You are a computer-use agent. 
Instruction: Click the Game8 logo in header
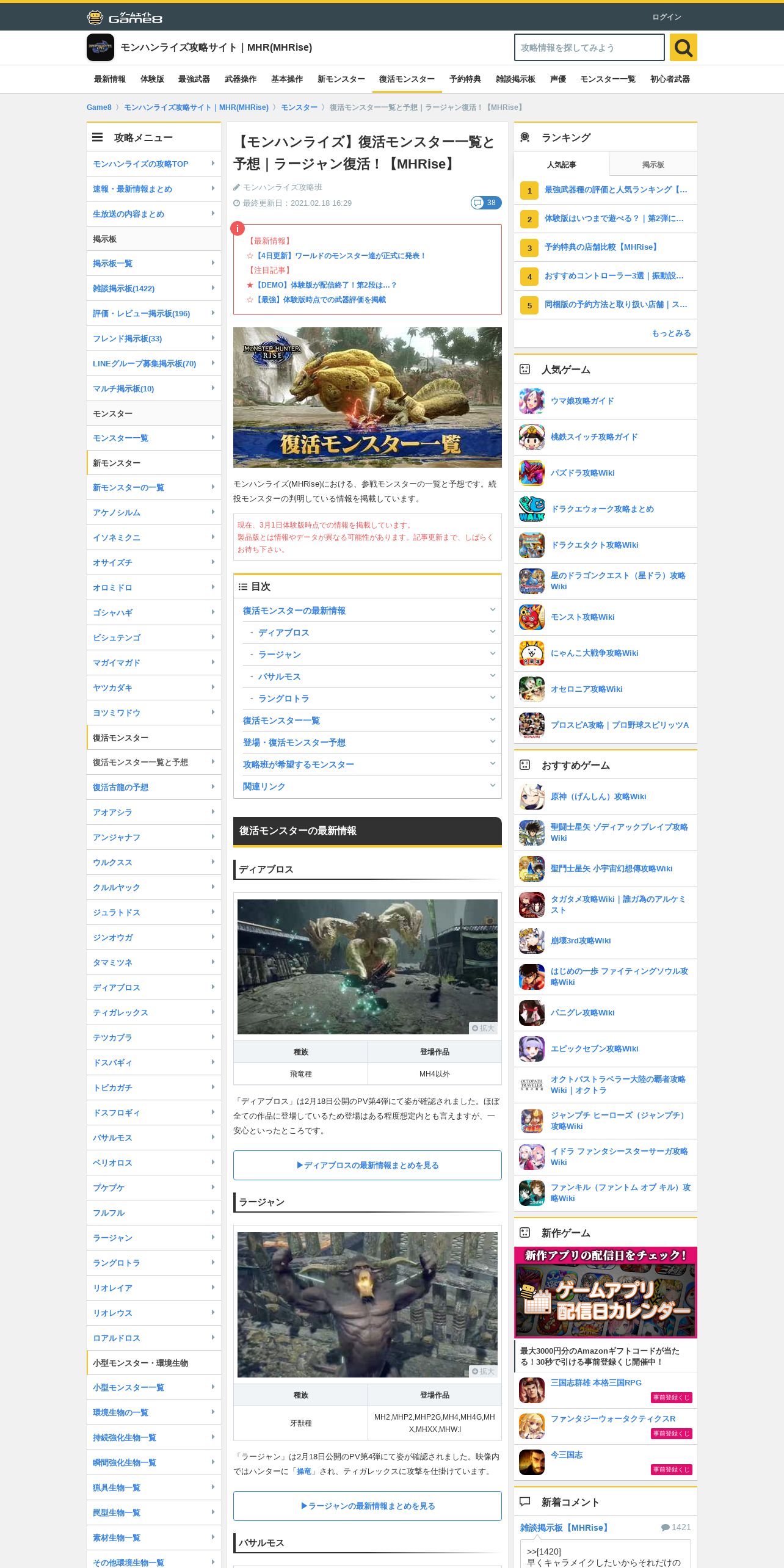click(125, 17)
